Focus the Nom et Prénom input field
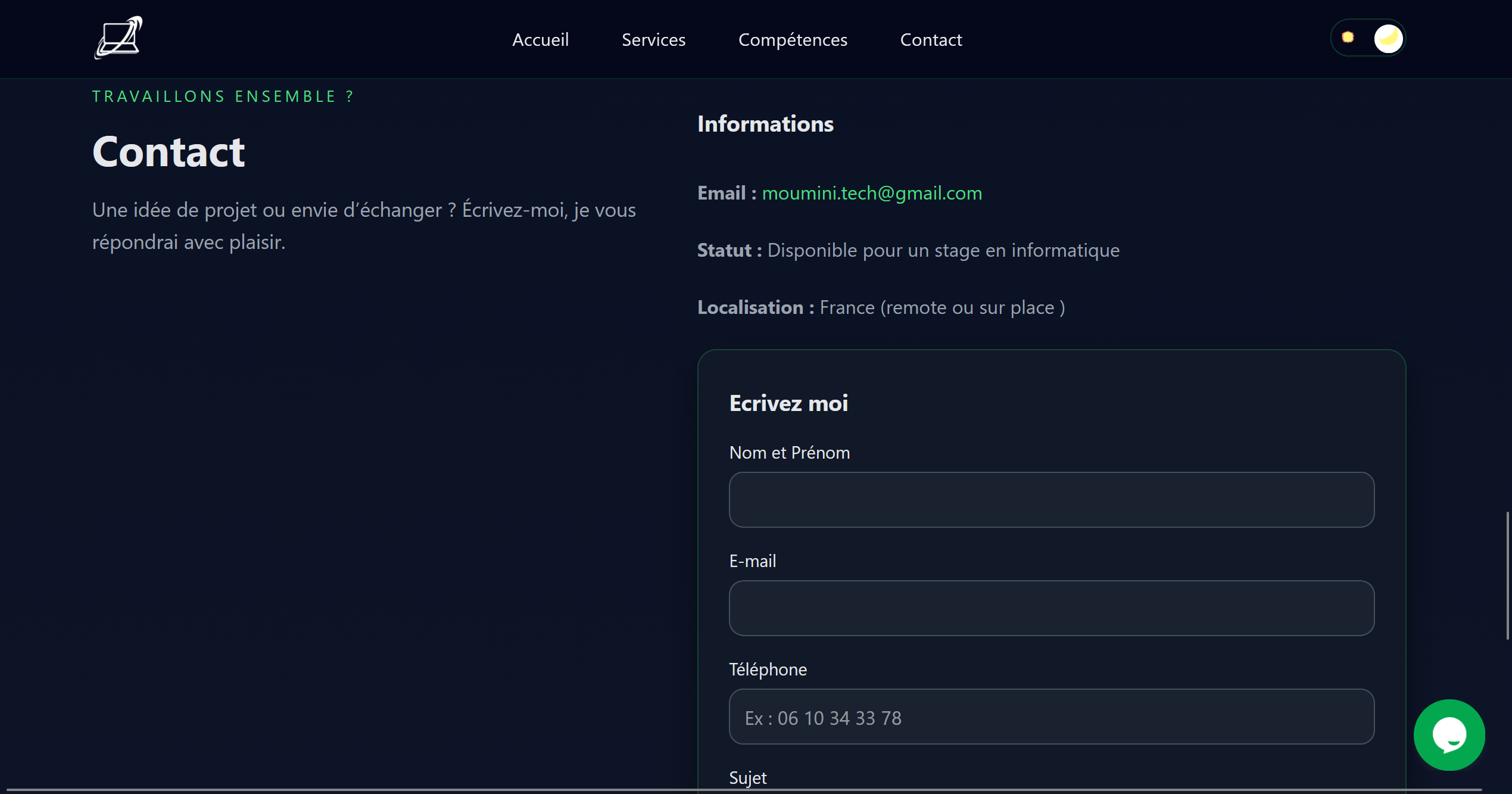This screenshot has width=1512, height=794. [1051, 500]
